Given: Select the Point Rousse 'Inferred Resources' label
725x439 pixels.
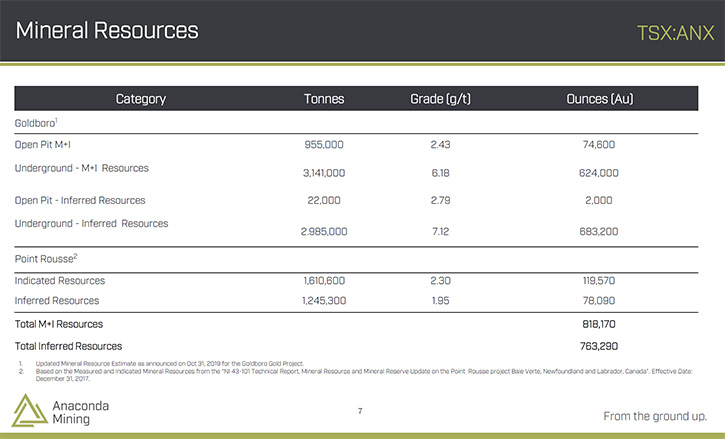Looking at the screenshot, I should pyautogui.click(x=57, y=301).
